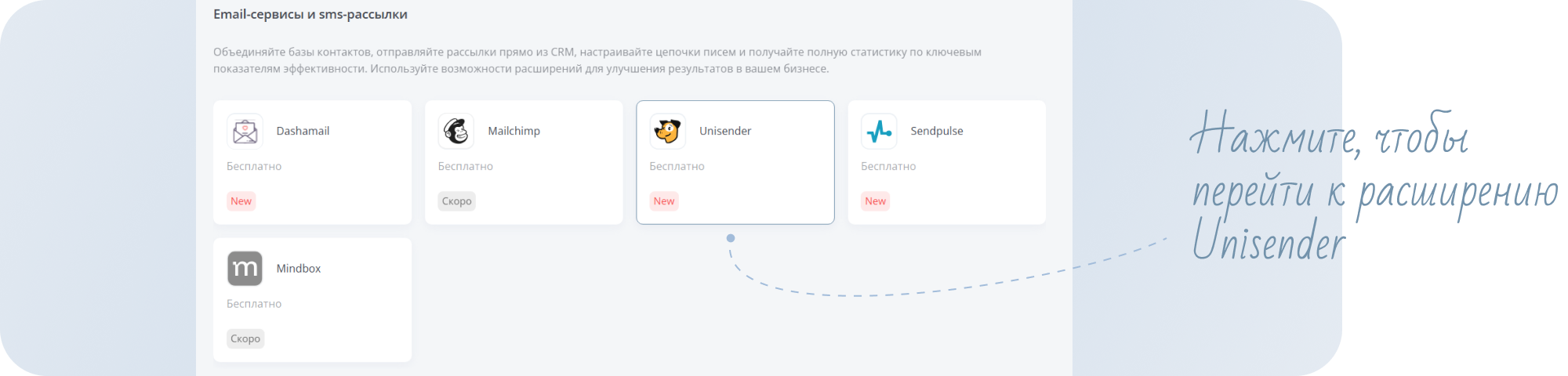The image size is (1568, 376).
Task: Click the Скоро badge on Mindbox card
Action: click(x=245, y=339)
